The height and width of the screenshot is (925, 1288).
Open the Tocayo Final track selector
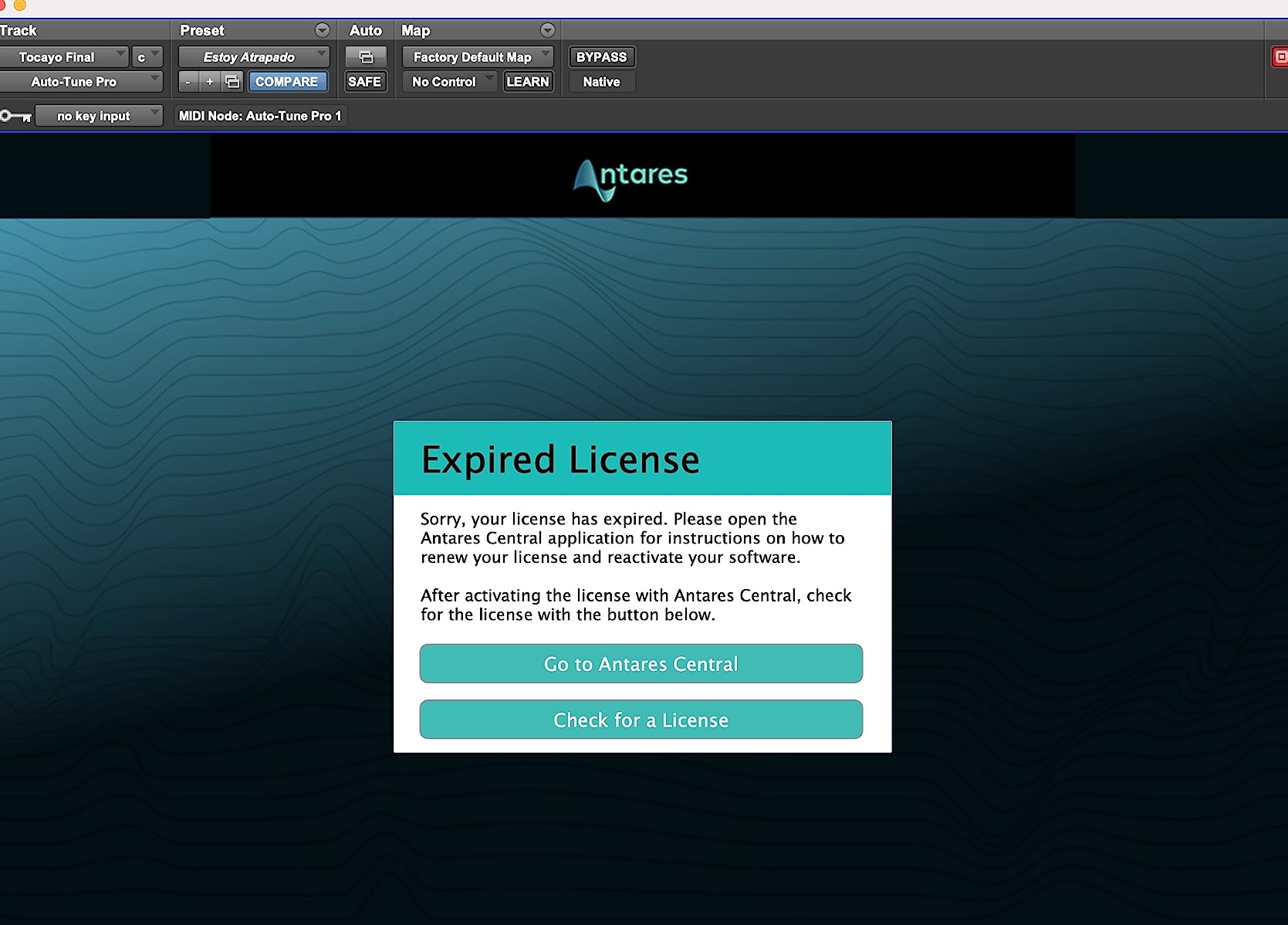[64, 57]
